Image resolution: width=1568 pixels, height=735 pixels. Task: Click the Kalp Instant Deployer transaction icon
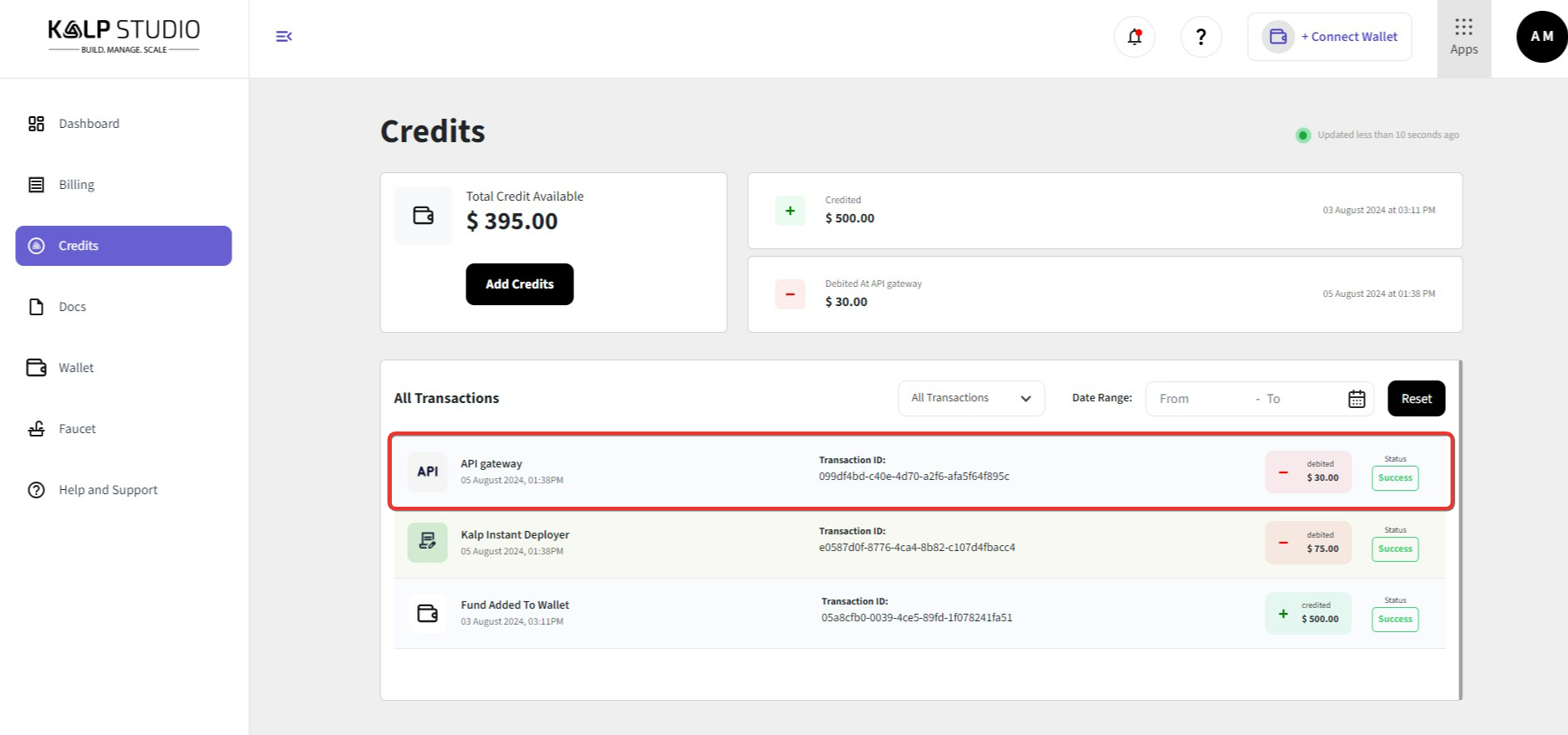pos(427,542)
